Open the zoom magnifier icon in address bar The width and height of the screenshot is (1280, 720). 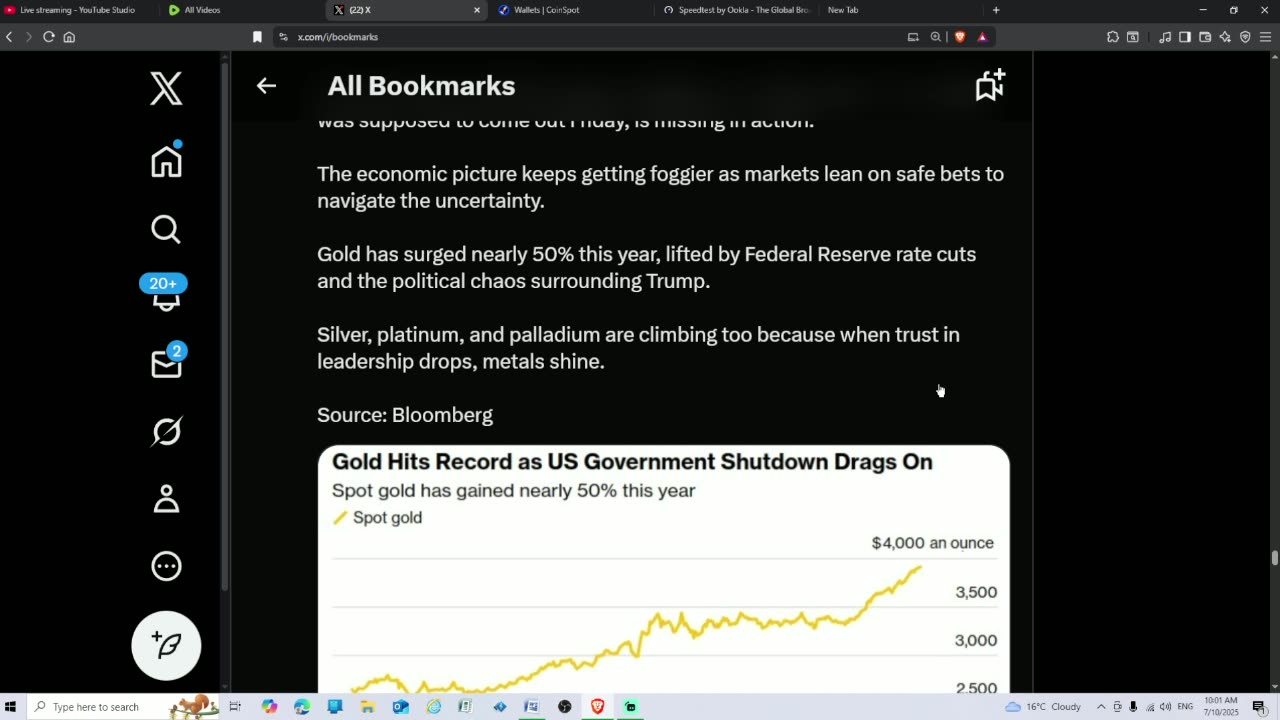pos(936,37)
